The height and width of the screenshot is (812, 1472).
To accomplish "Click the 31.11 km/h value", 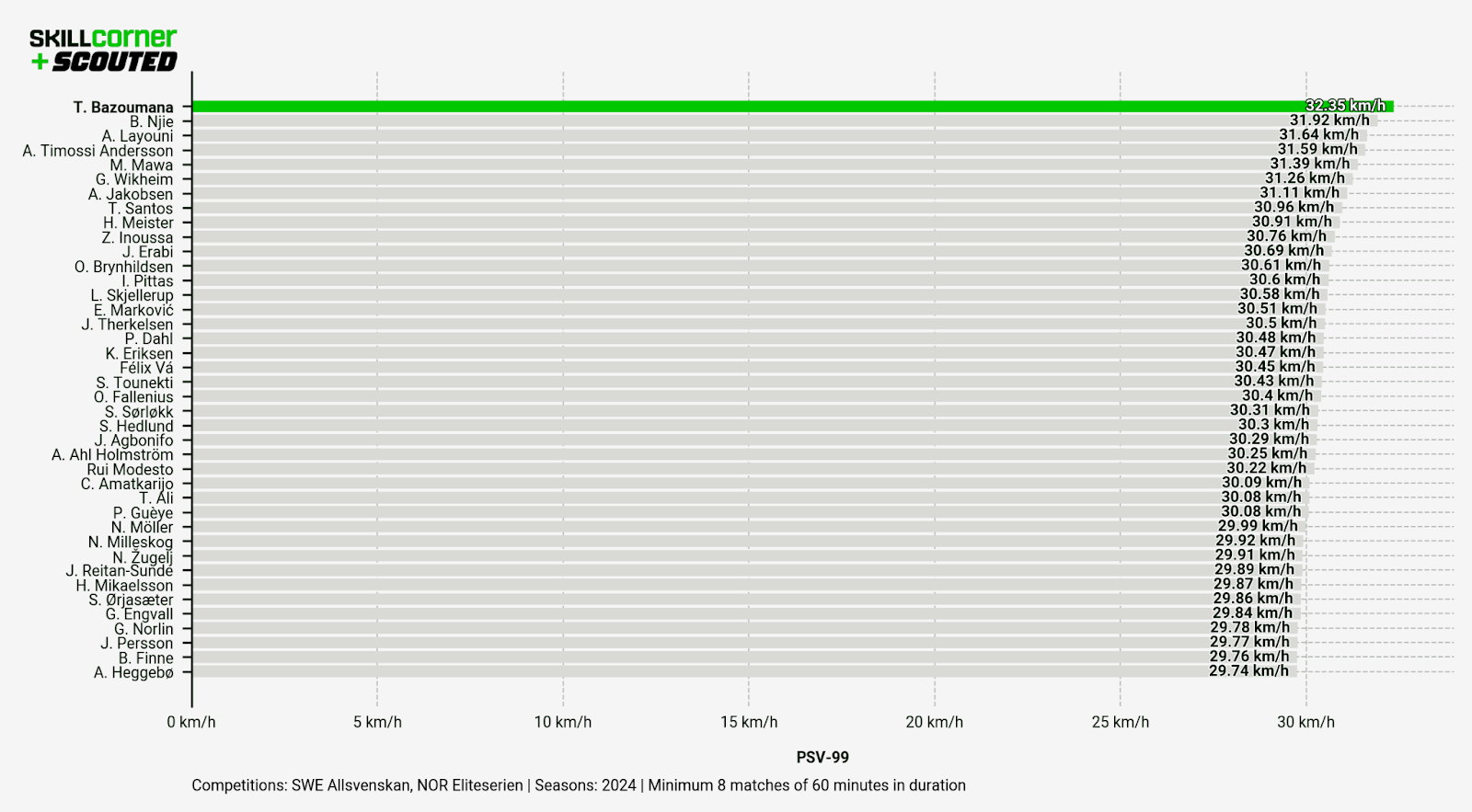I will click(x=1300, y=193).
